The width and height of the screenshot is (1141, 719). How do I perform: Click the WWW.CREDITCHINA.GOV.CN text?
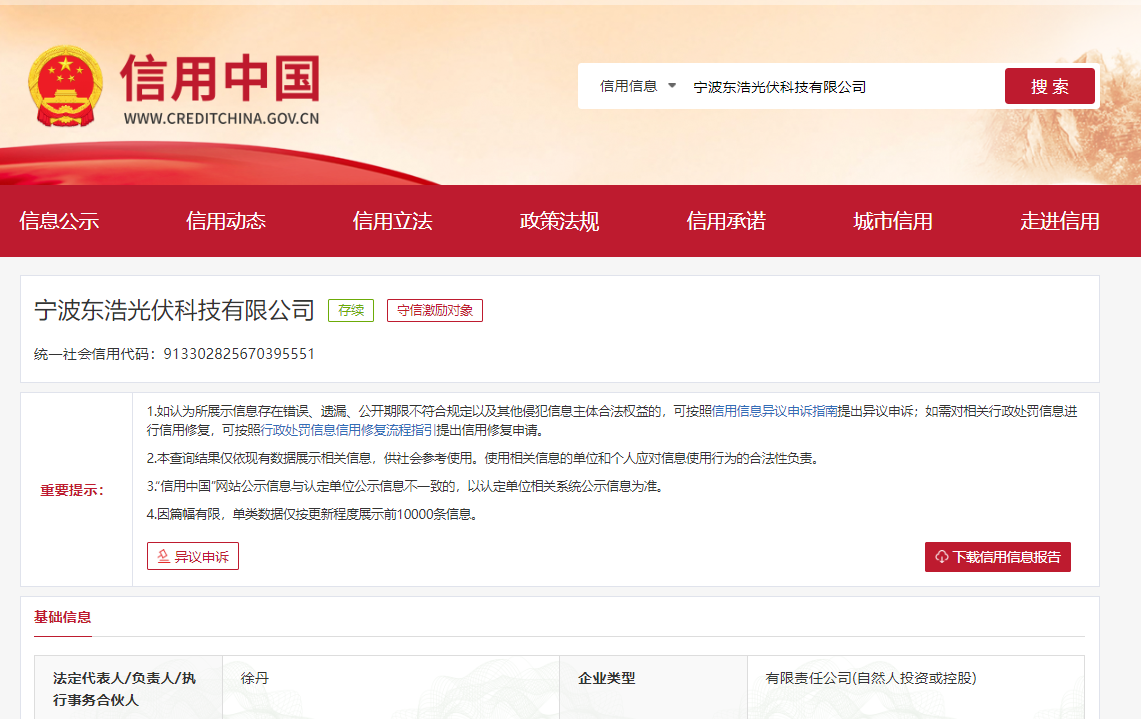pos(221,119)
